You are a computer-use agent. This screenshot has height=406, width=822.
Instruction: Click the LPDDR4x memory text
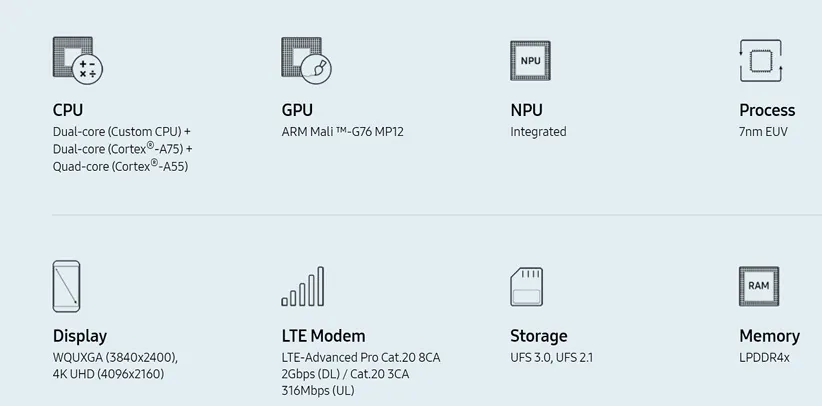765,357
